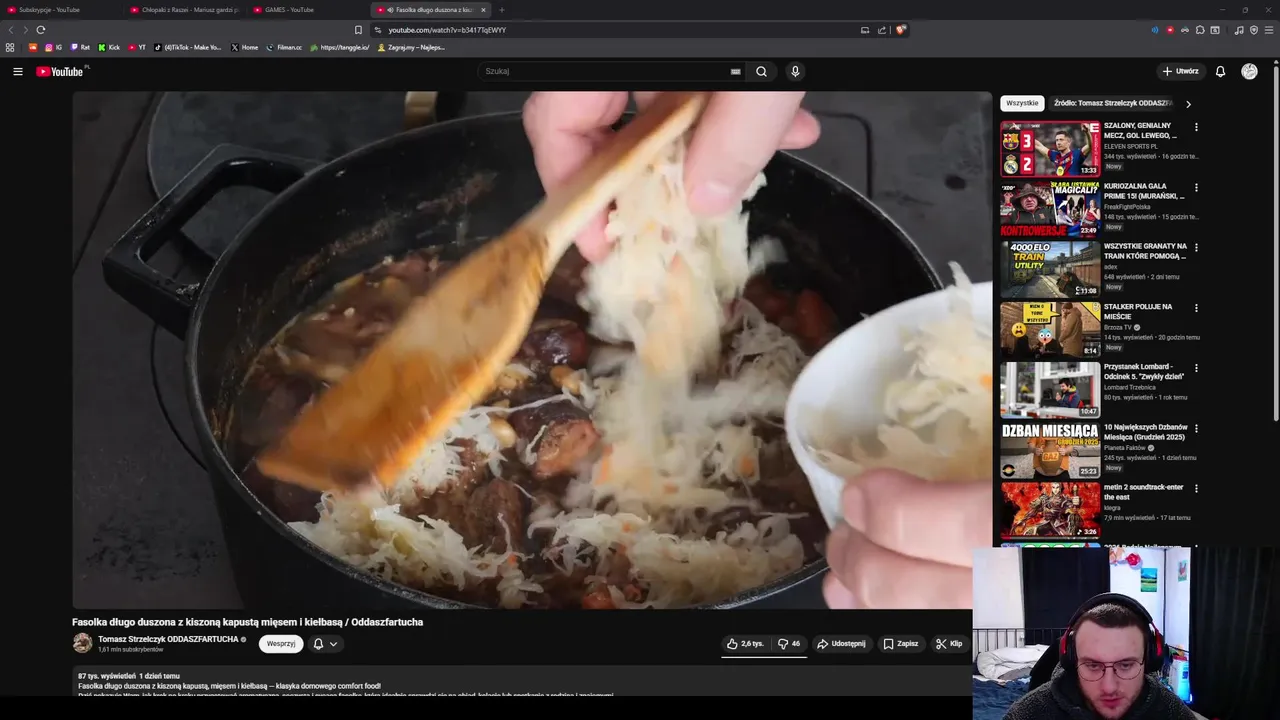
Task: Open the browser share icon in the address bar
Action: 882,30
